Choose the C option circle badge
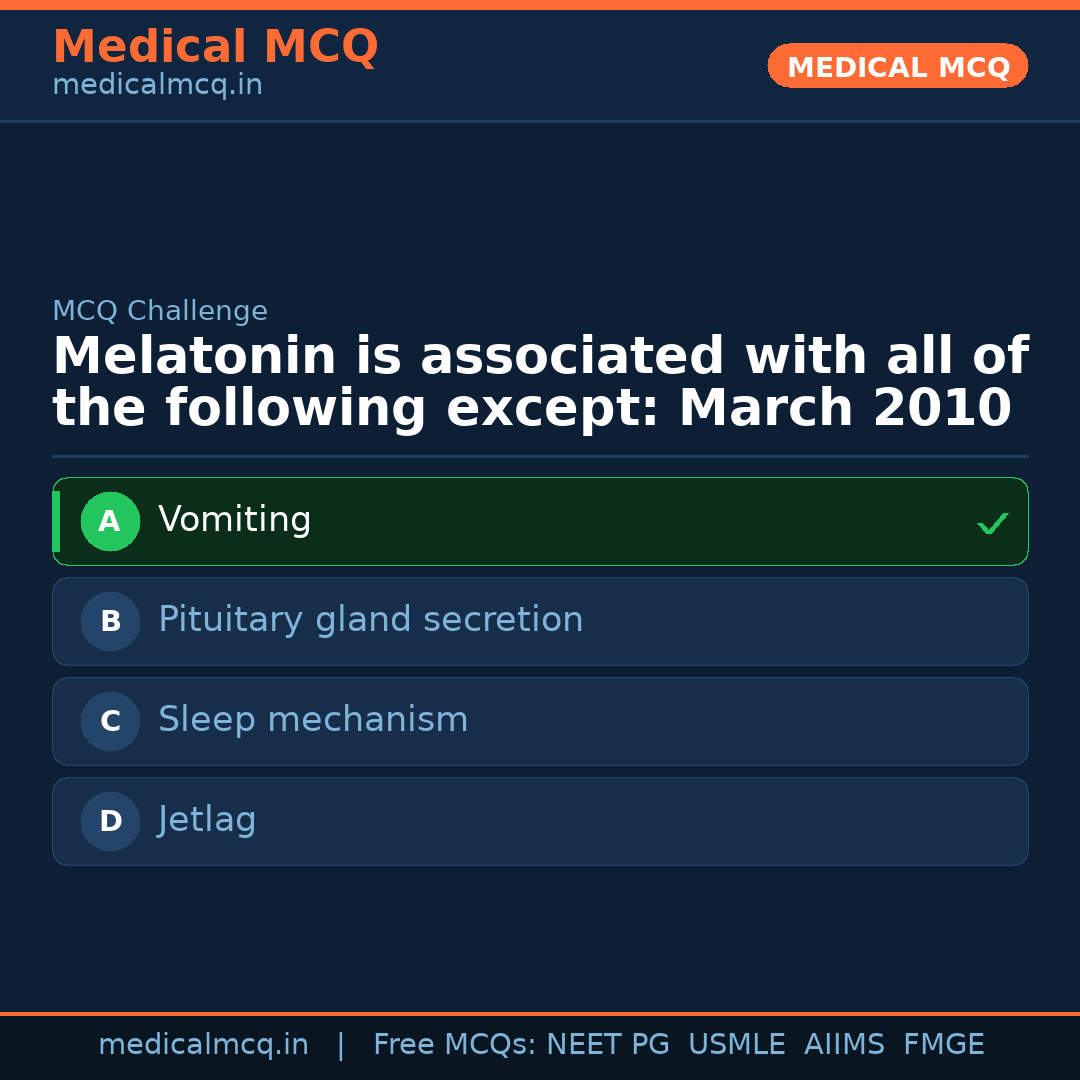The height and width of the screenshot is (1080, 1080). click(x=110, y=721)
